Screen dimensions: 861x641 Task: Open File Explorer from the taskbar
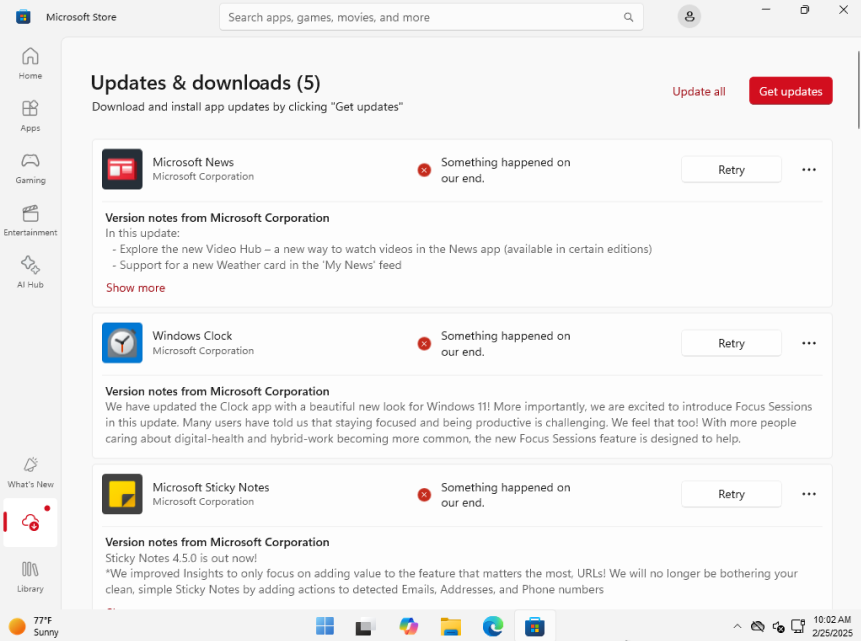pyautogui.click(x=450, y=626)
